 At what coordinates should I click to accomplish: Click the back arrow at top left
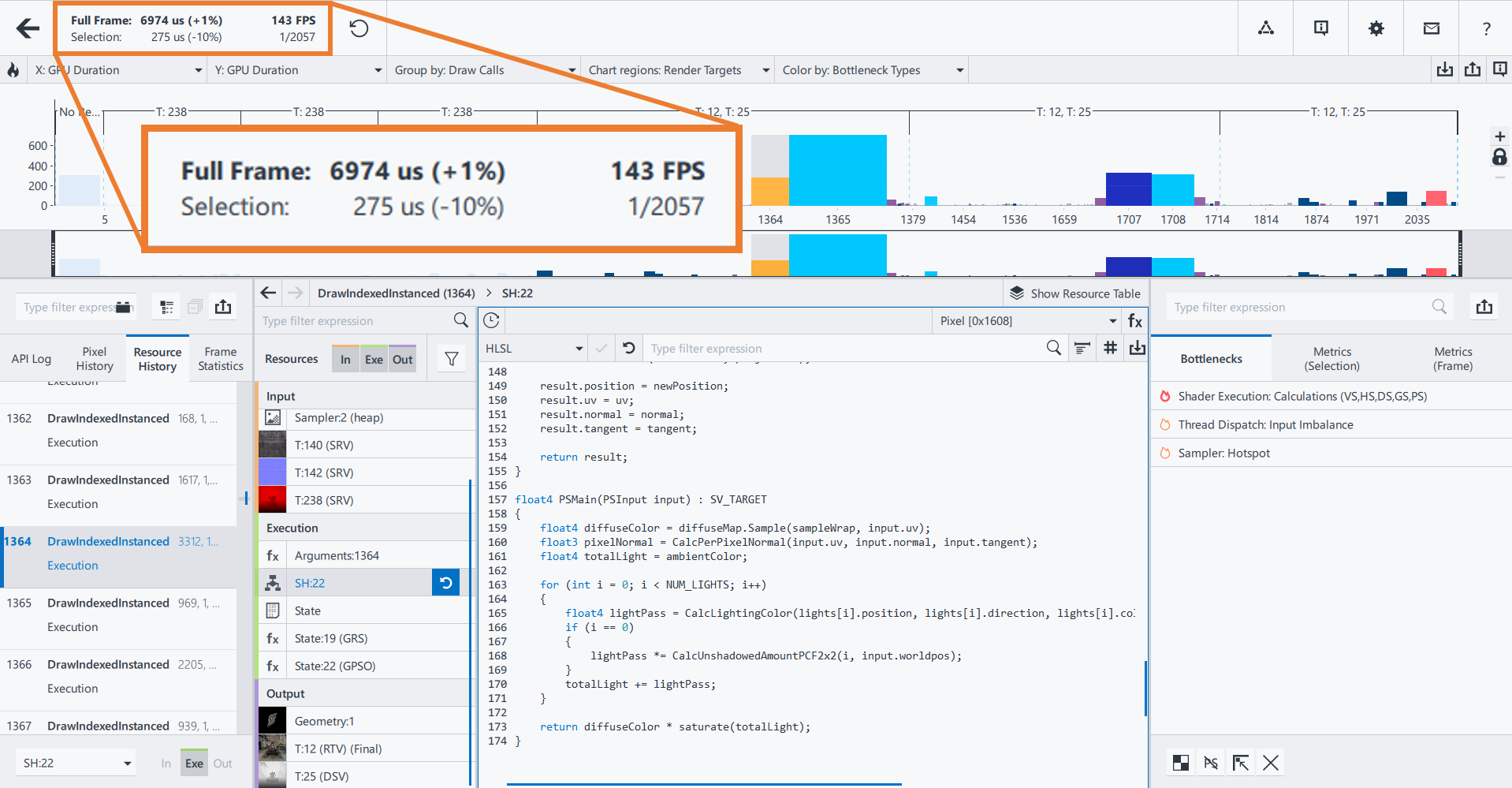[28, 28]
